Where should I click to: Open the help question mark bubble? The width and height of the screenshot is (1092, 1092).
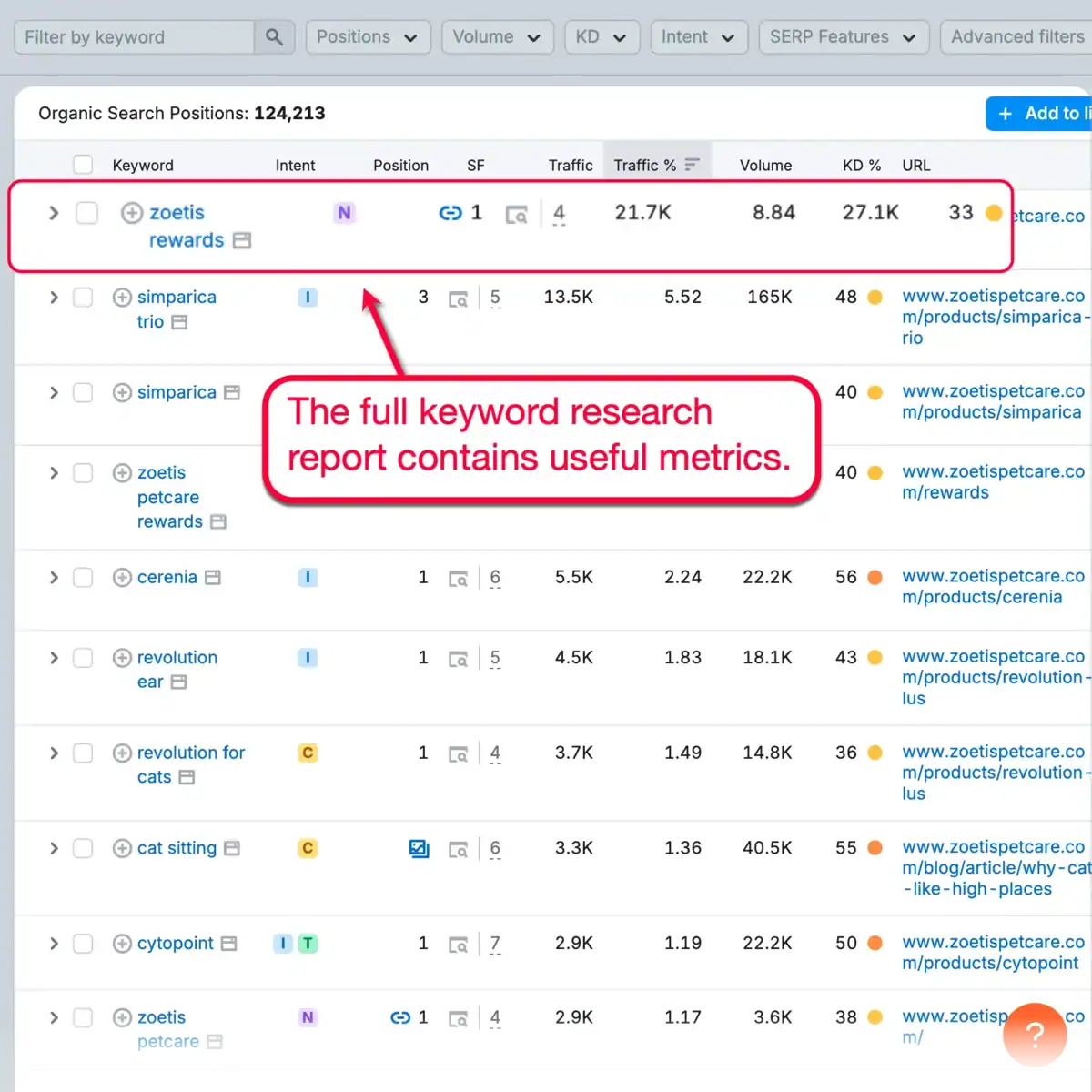(1035, 1035)
